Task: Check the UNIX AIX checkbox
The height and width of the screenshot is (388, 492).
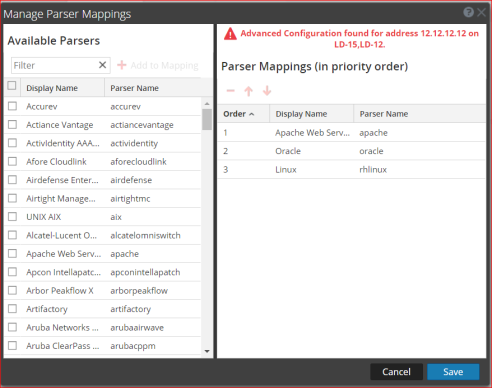Action: [x=12, y=217]
